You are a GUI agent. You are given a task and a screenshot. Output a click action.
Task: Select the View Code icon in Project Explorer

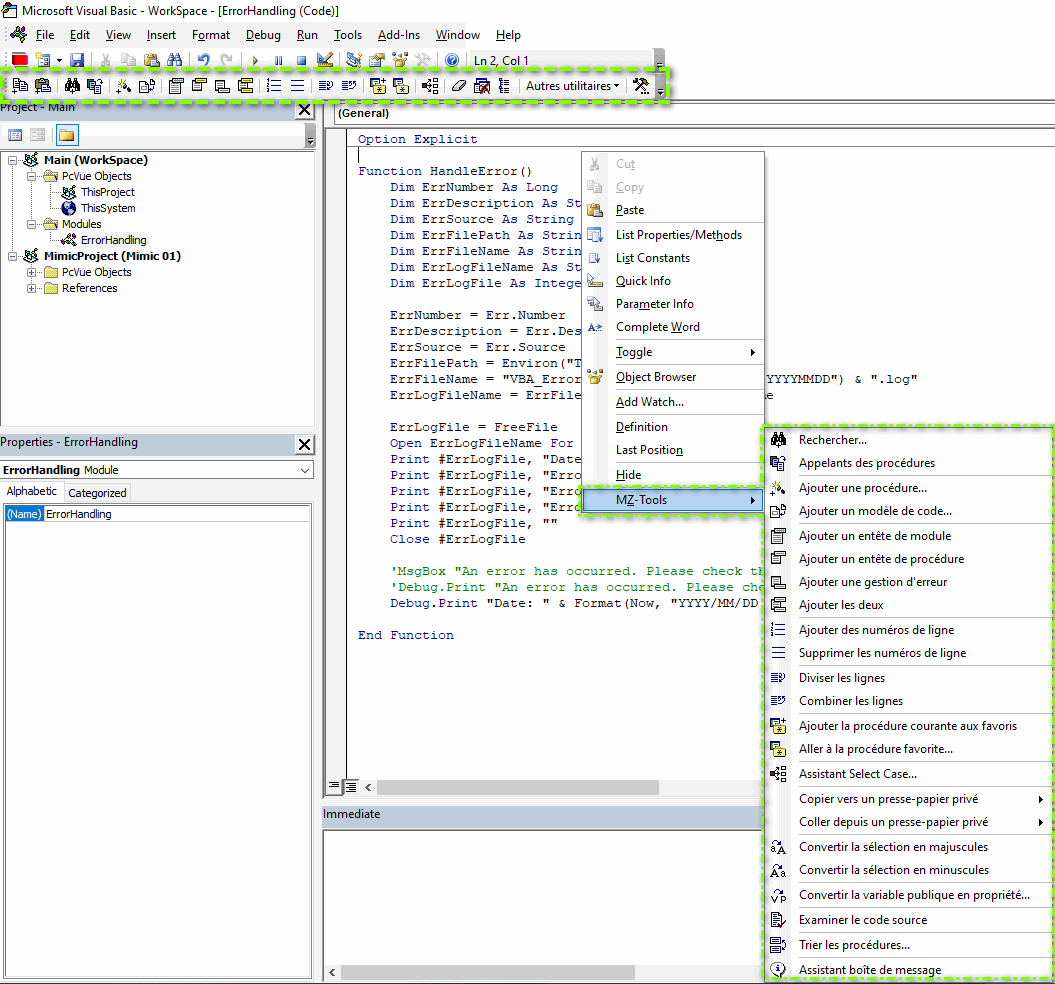tap(15, 134)
